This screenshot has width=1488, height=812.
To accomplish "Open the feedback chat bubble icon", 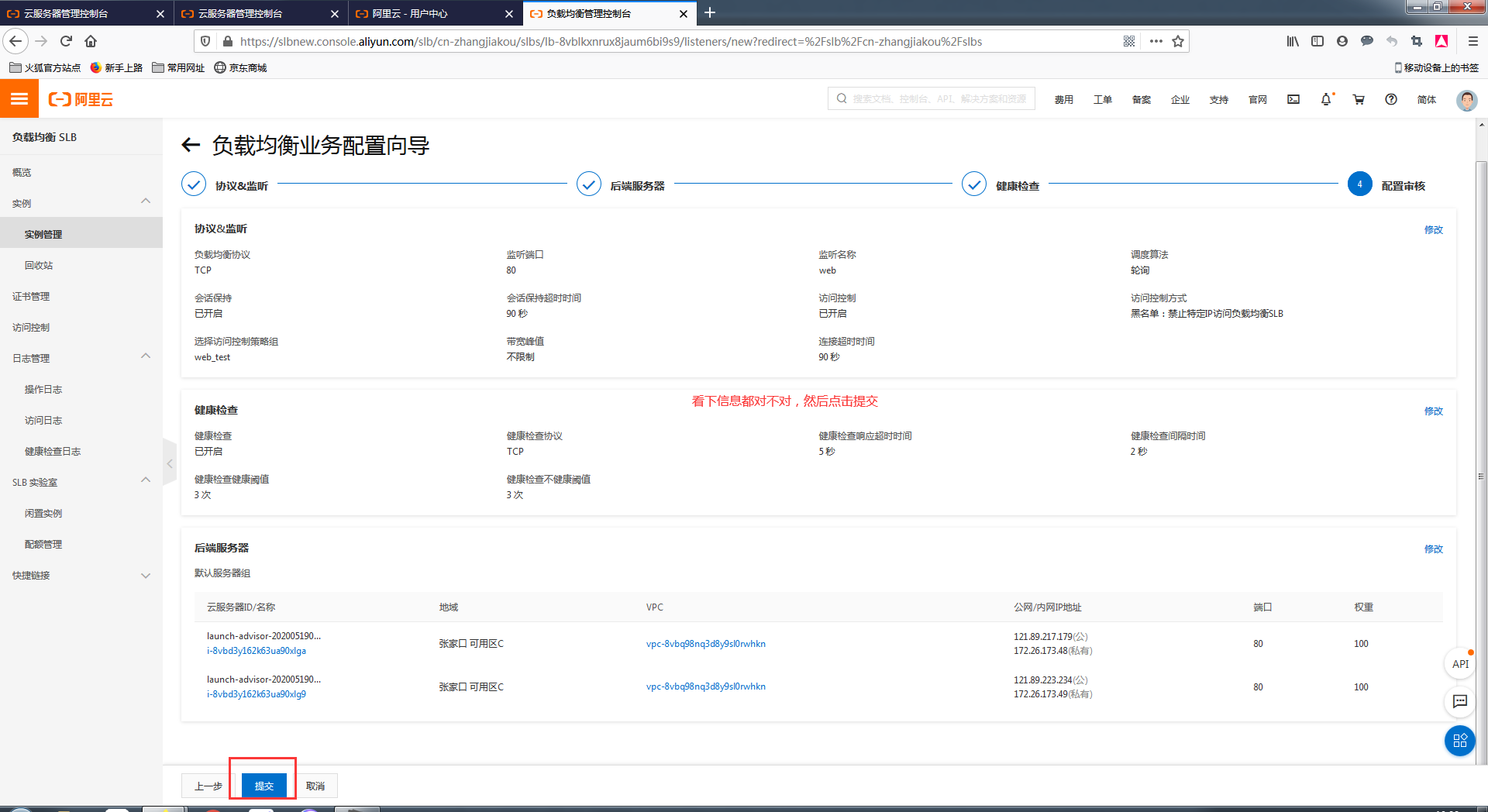I will tap(1460, 702).
